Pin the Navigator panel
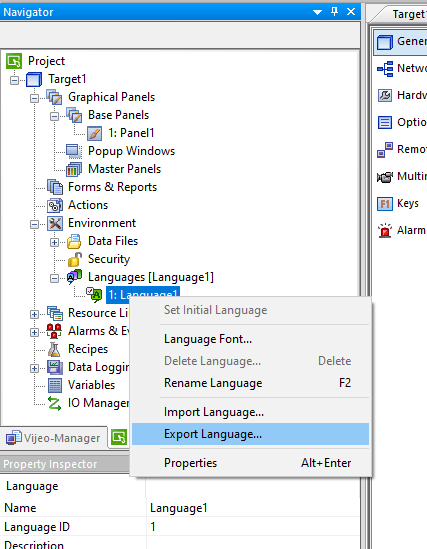427x549 pixels. coord(335,12)
